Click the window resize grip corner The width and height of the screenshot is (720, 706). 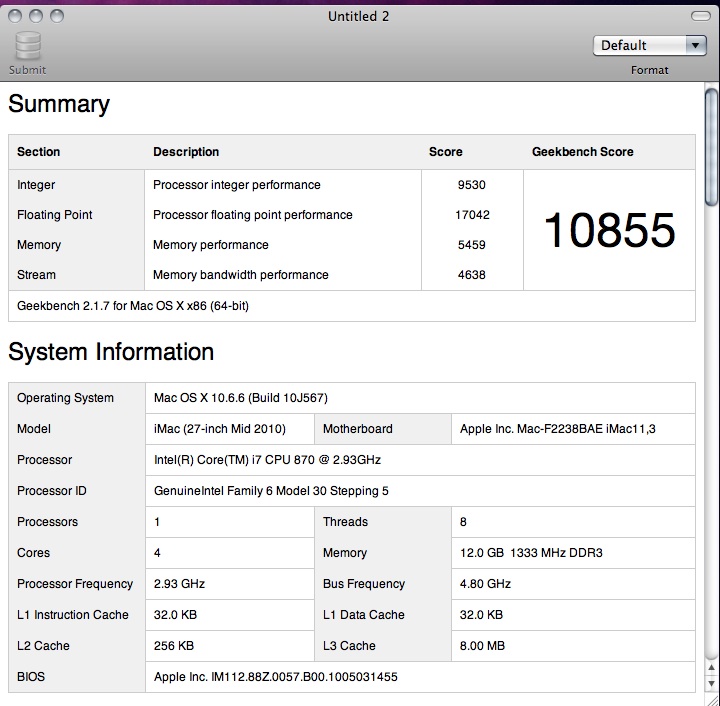tap(712, 700)
